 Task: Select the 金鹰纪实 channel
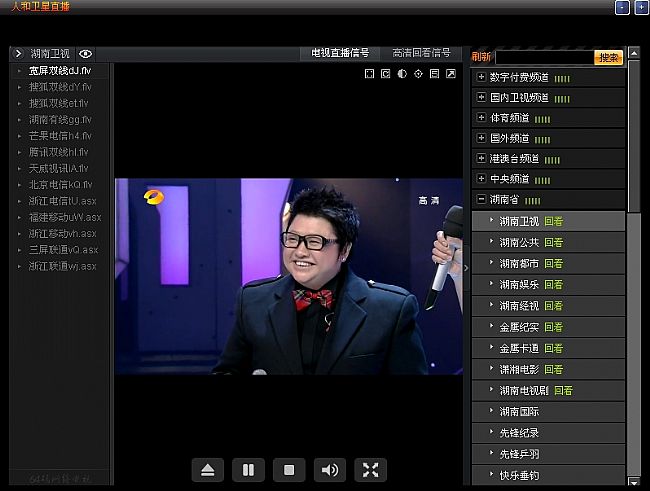click(519, 327)
